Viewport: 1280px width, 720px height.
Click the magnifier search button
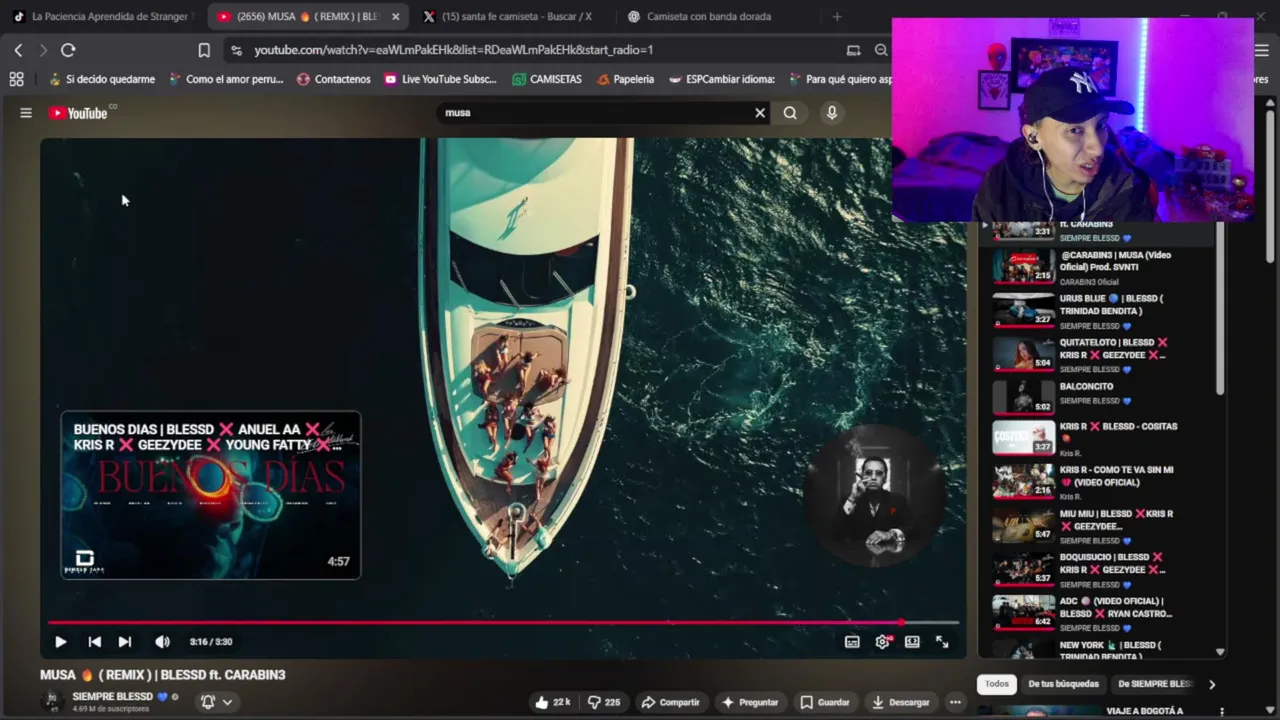(x=790, y=113)
